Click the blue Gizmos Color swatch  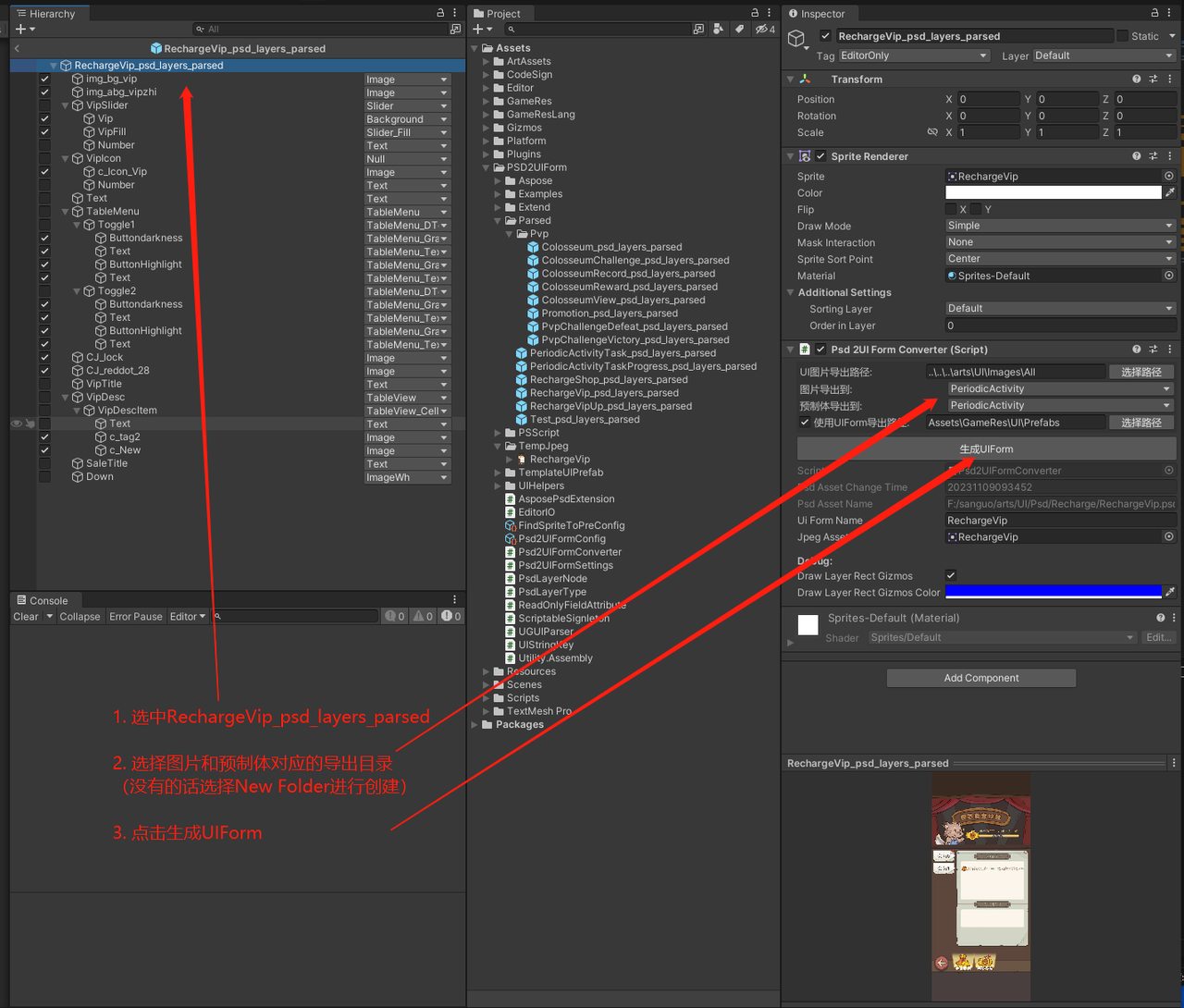(1053, 592)
